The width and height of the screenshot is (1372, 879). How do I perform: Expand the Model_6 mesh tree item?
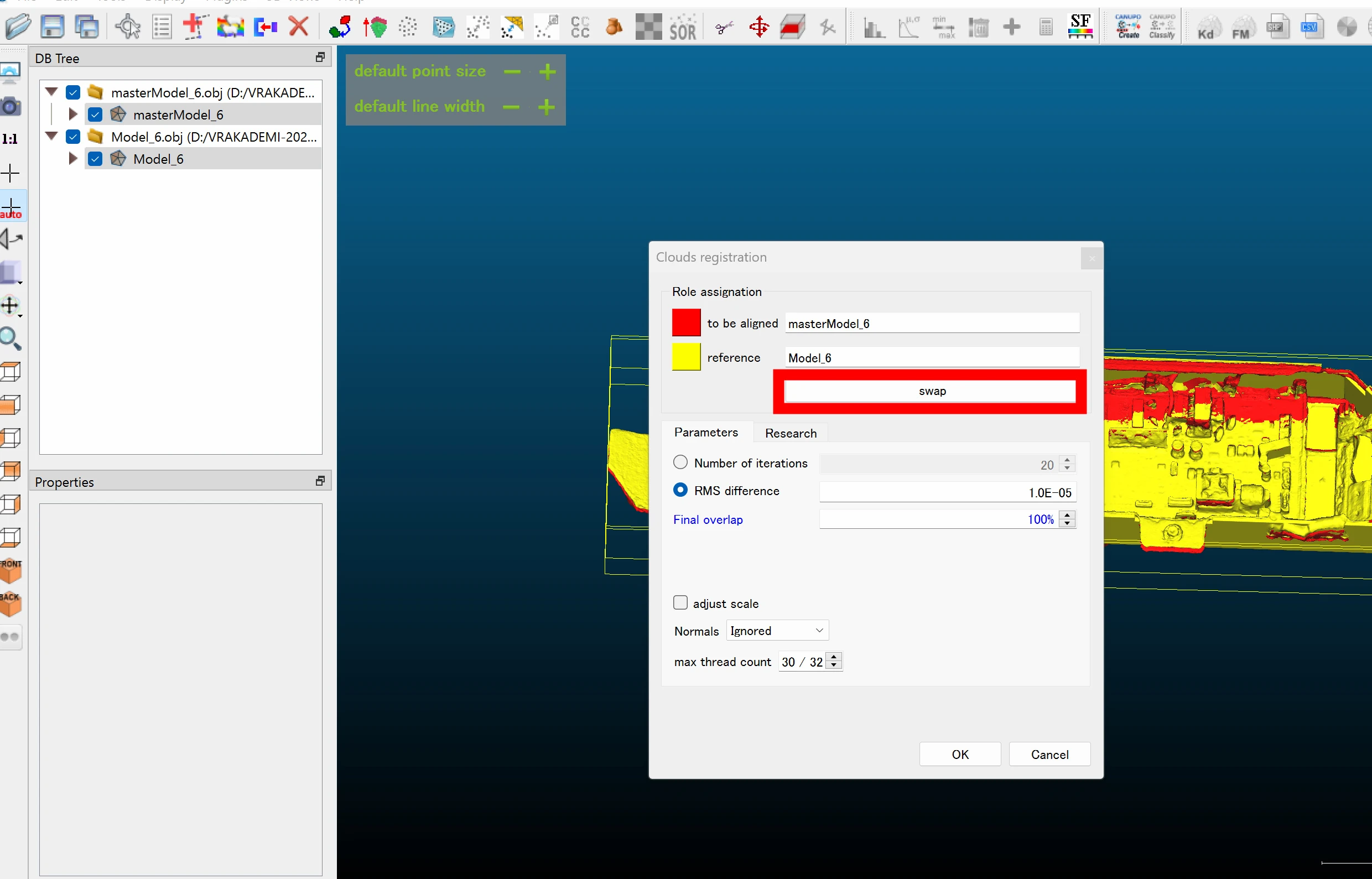click(x=72, y=159)
